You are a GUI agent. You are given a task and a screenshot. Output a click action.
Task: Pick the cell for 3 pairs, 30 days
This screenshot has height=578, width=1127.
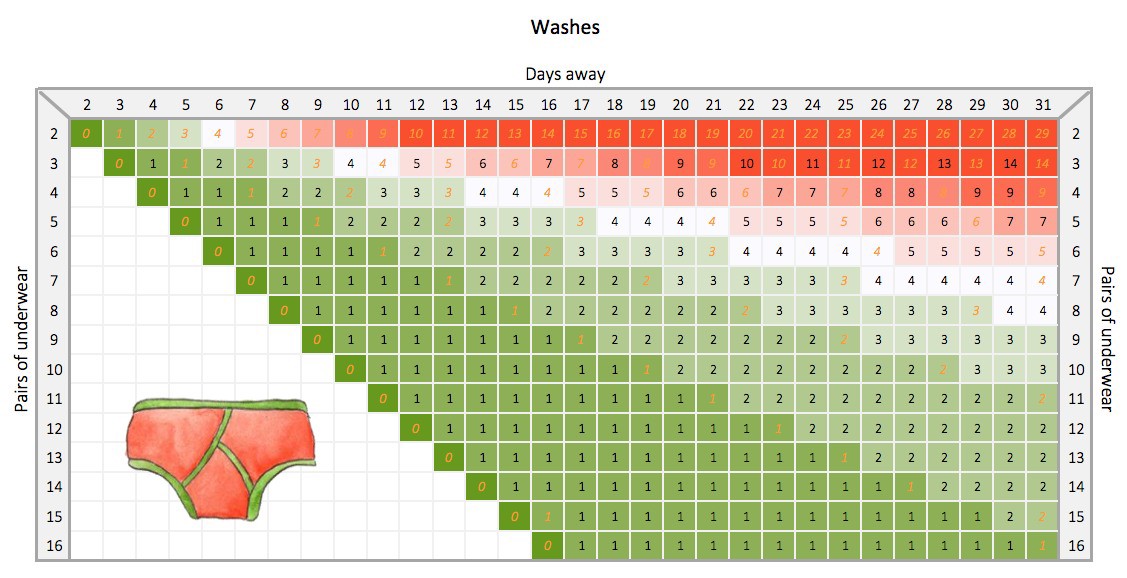click(1010, 163)
